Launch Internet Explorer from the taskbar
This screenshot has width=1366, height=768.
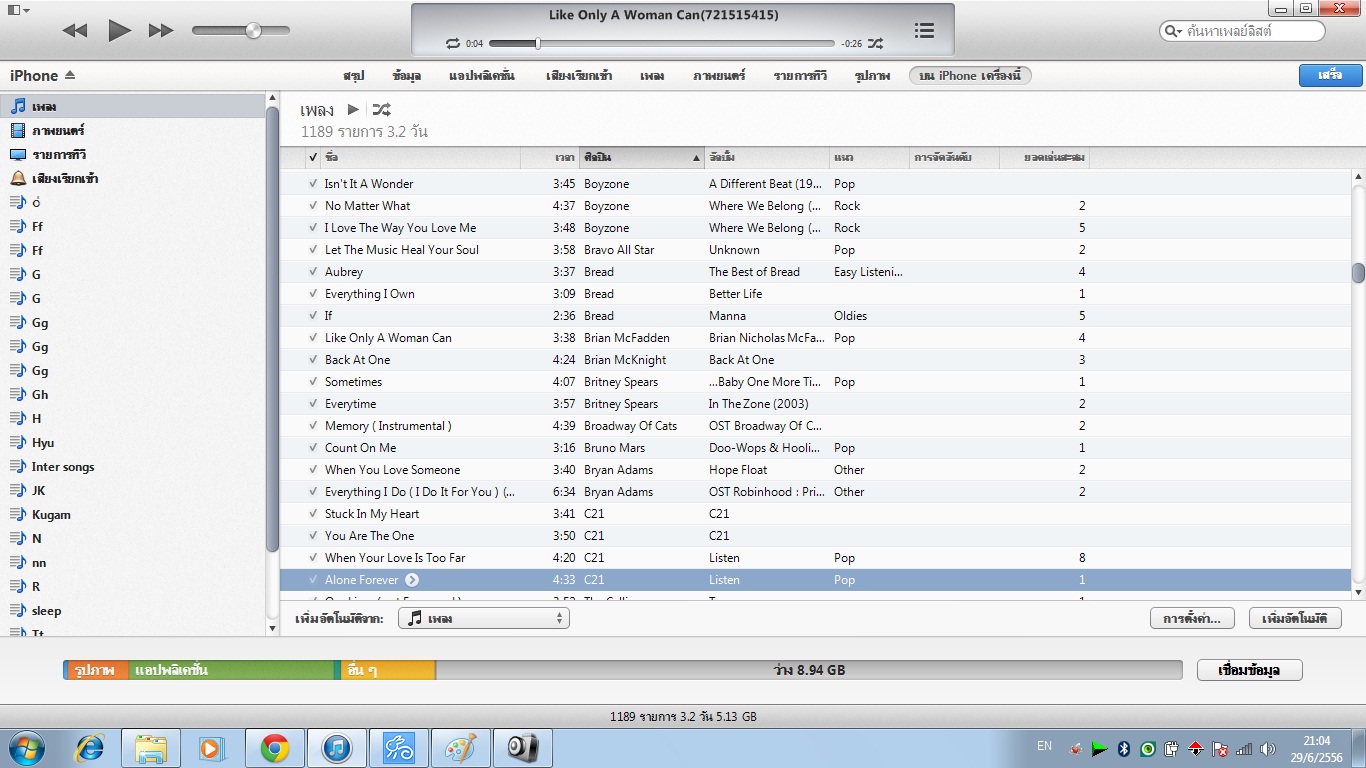(x=90, y=748)
